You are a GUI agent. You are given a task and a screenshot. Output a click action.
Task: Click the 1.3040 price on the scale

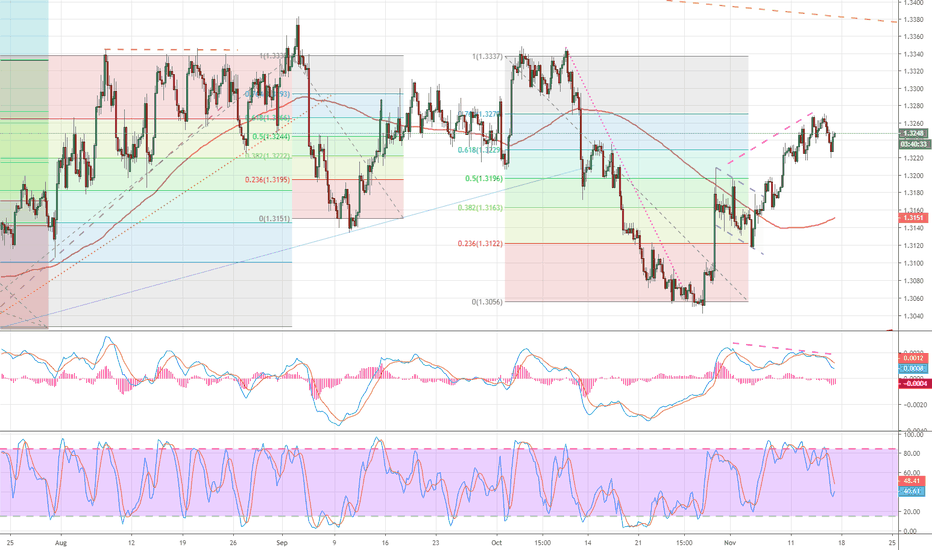910,316
